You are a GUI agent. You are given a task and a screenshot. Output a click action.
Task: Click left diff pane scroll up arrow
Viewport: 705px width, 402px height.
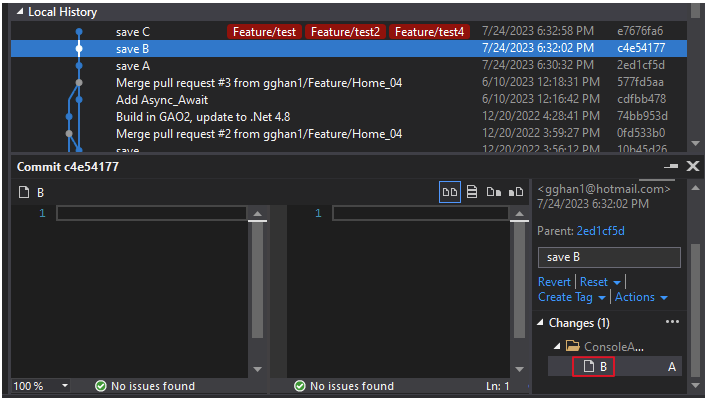pos(258,214)
